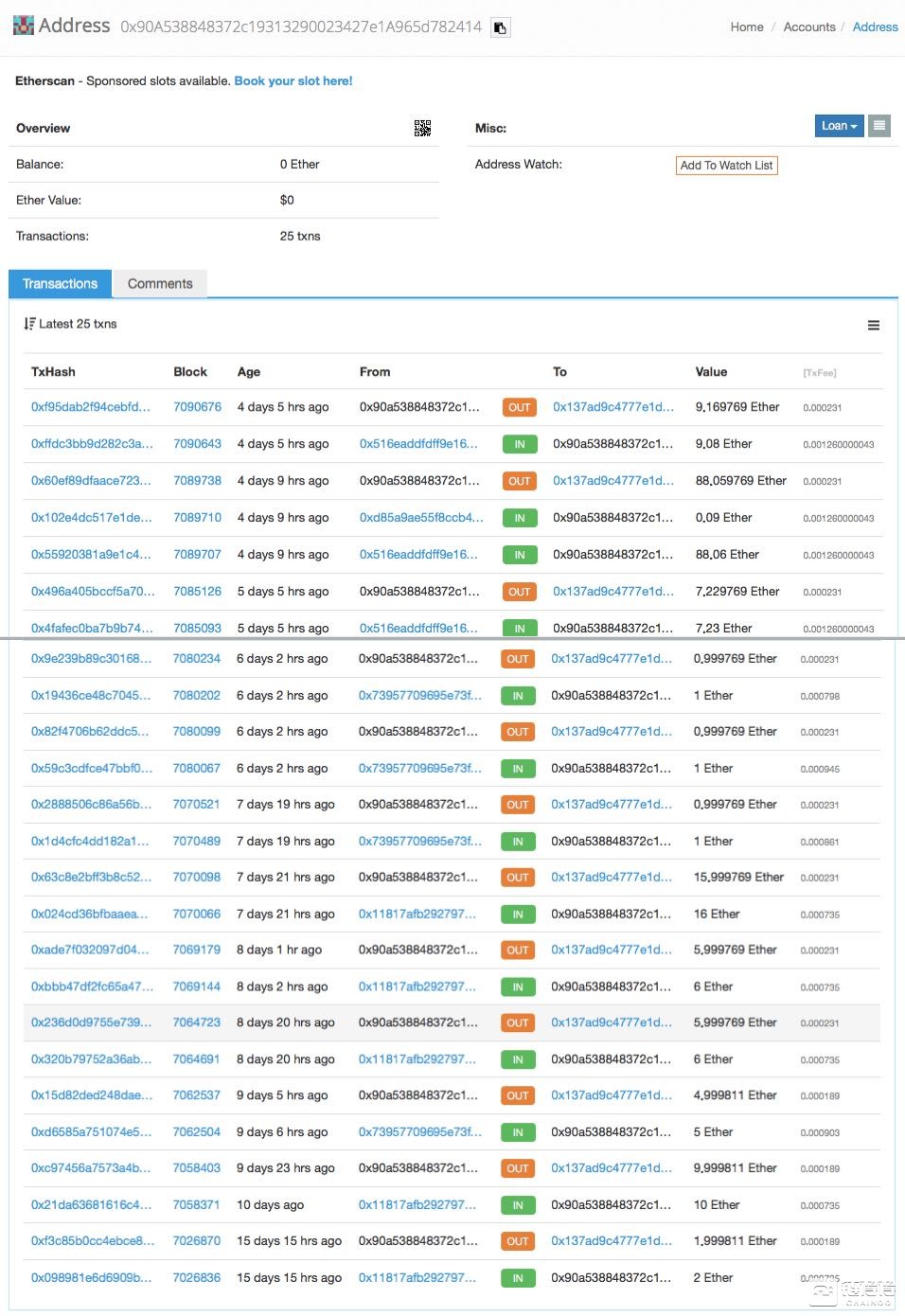Click OUT badge on block 7090676 row
905x1316 pixels.
(x=519, y=408)
